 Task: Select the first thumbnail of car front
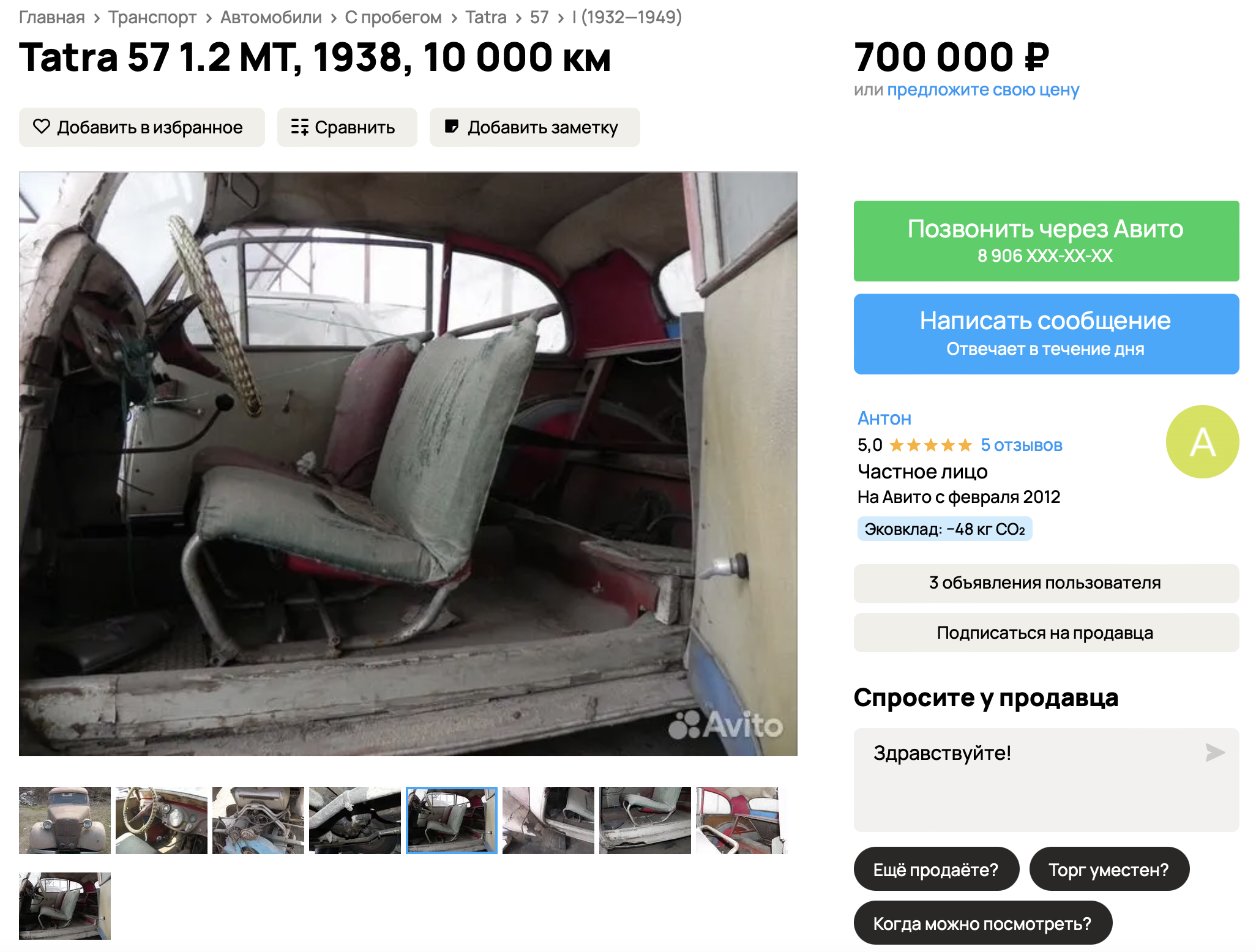click(x=65, y=820)
